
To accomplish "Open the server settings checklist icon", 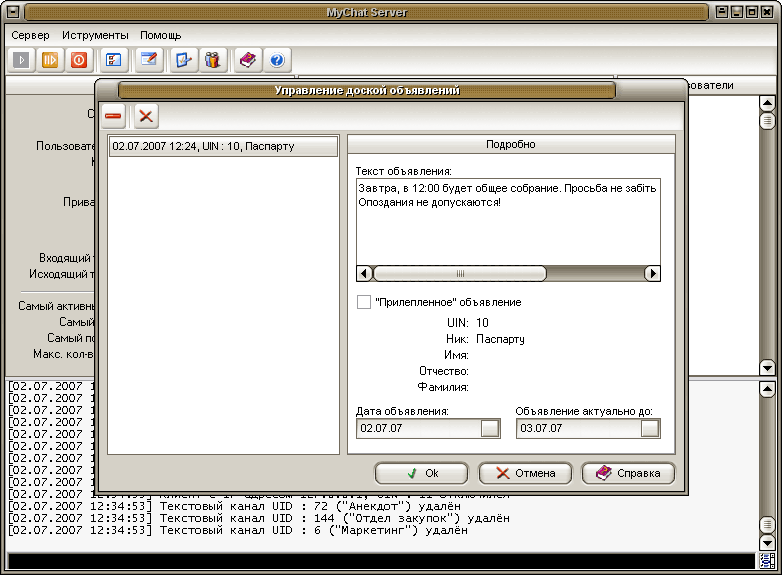I will click(x=114, y=60).
